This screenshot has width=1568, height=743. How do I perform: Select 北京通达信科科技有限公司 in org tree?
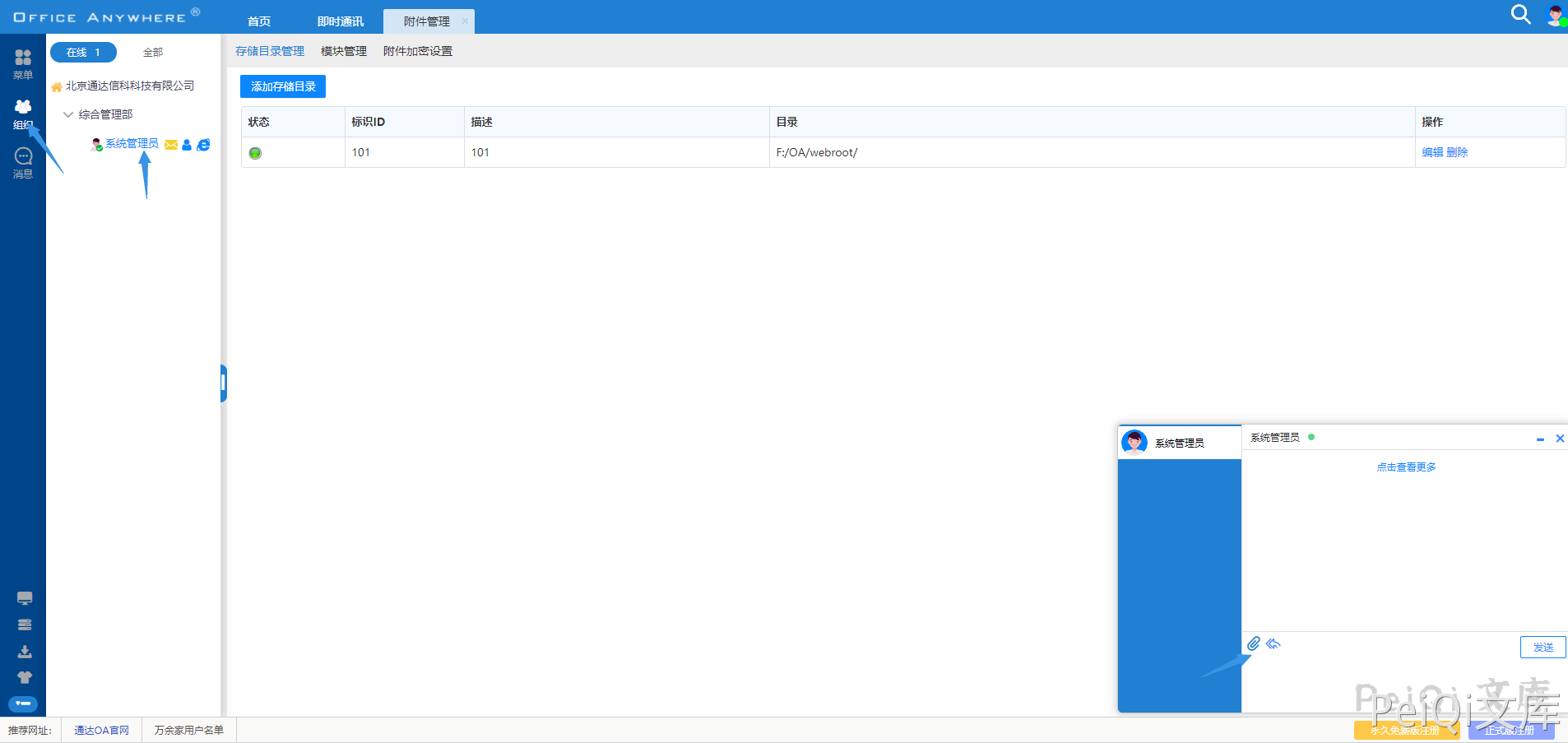pos(130,86)
